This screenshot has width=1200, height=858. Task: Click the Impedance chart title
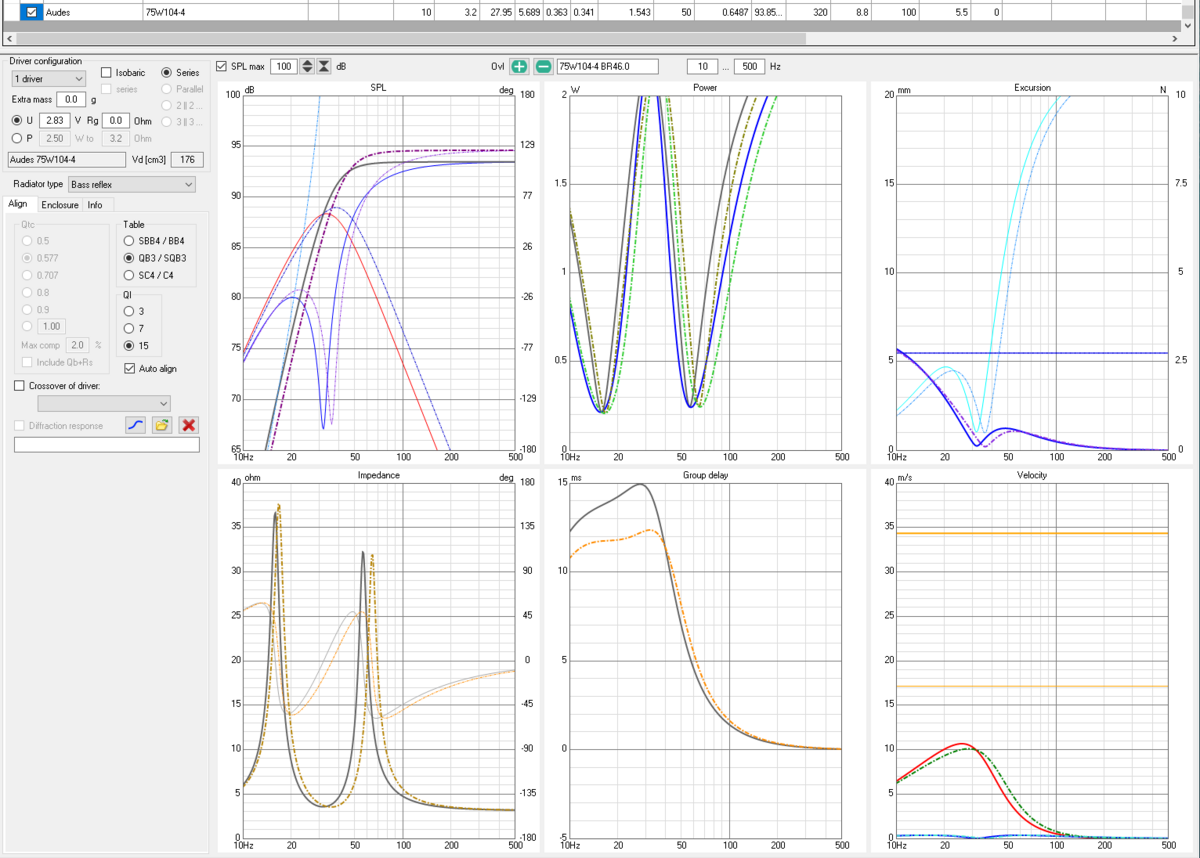tap(378, 475)
